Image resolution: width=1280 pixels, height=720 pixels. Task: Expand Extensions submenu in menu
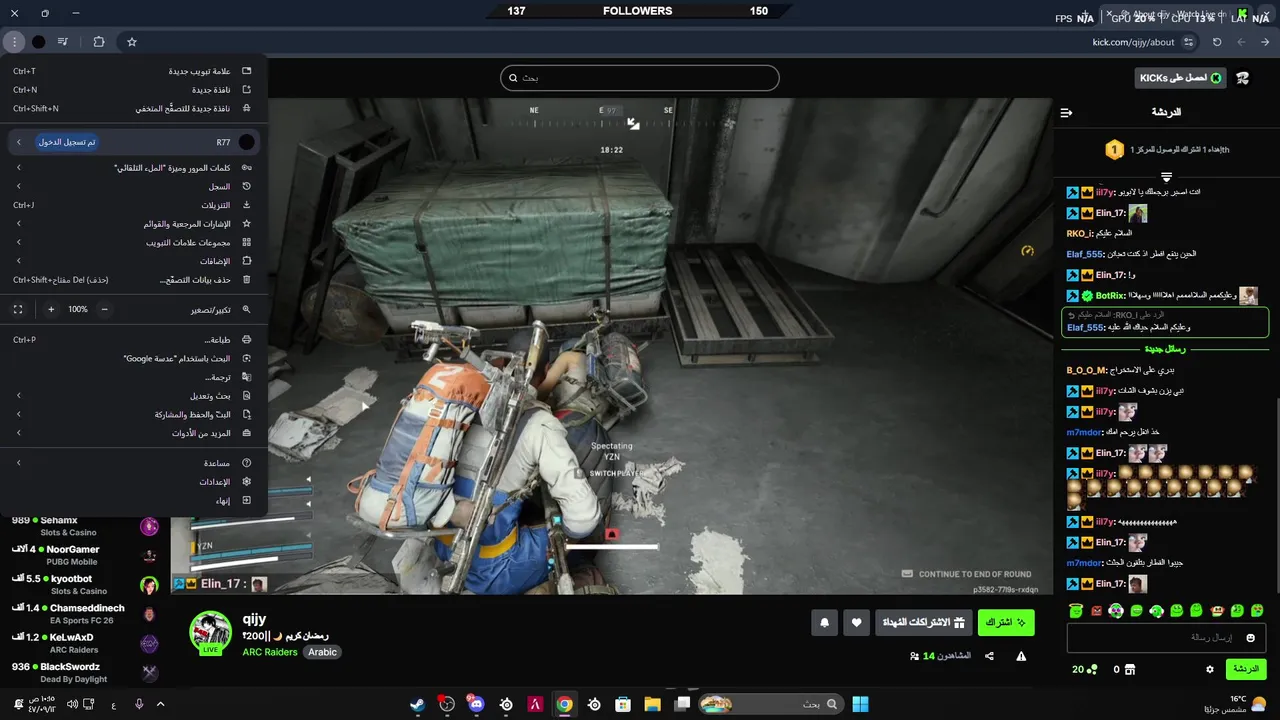coord(134,261)
